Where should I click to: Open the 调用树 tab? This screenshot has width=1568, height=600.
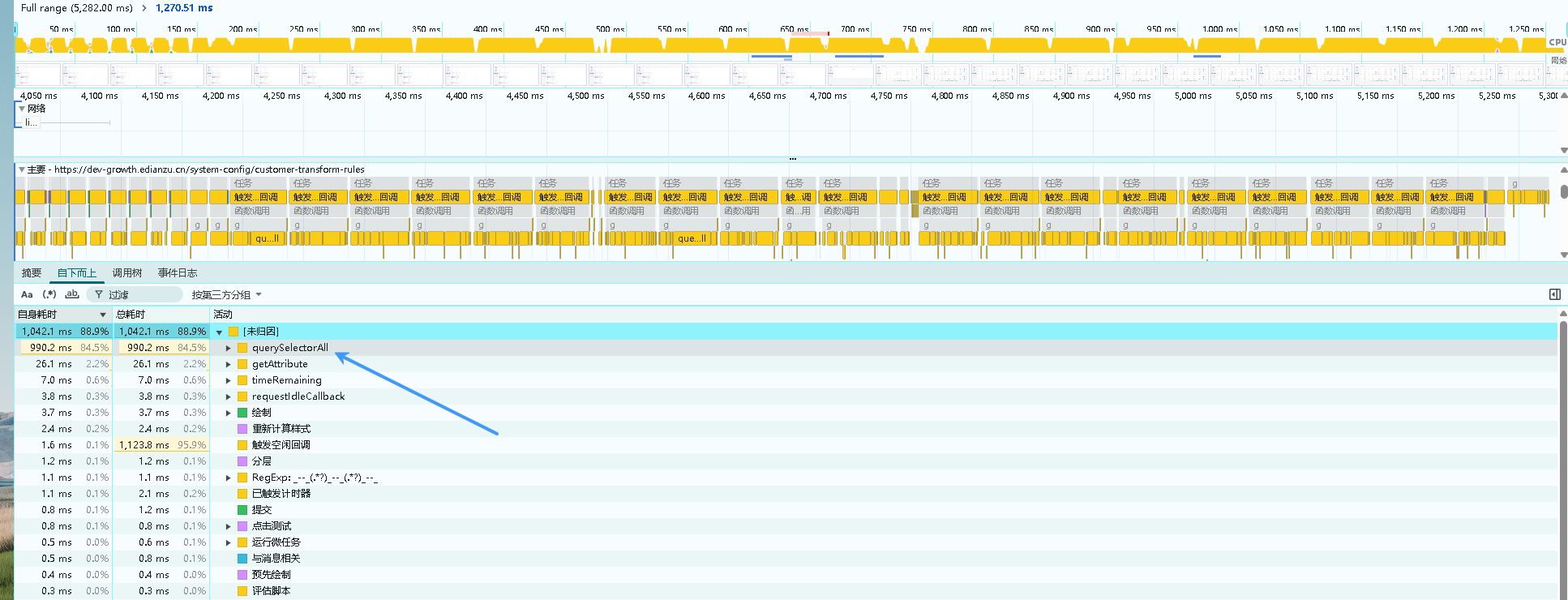click(x=127, y=273)
